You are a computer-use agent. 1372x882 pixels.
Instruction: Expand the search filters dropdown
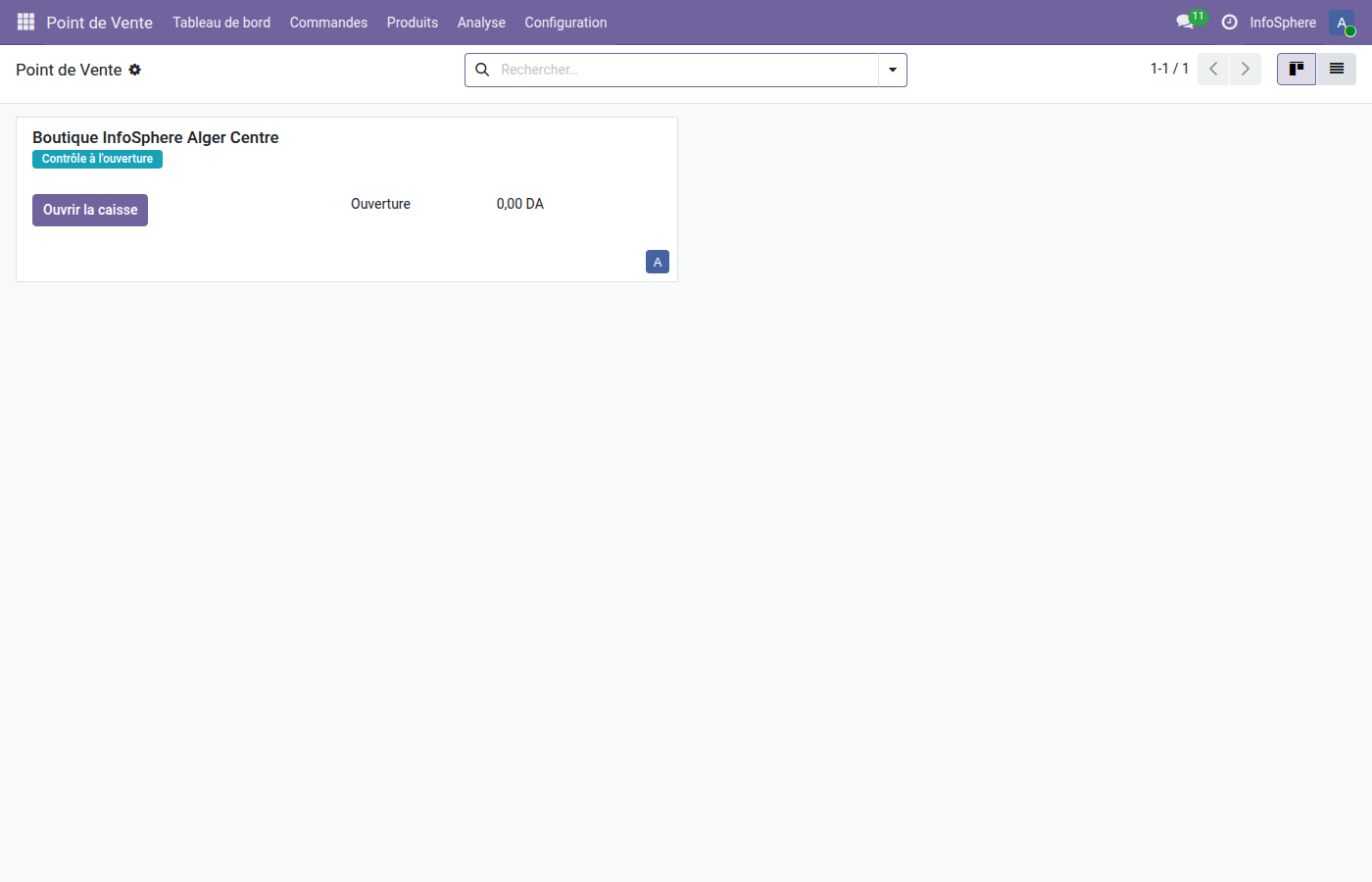coord(892,70)
